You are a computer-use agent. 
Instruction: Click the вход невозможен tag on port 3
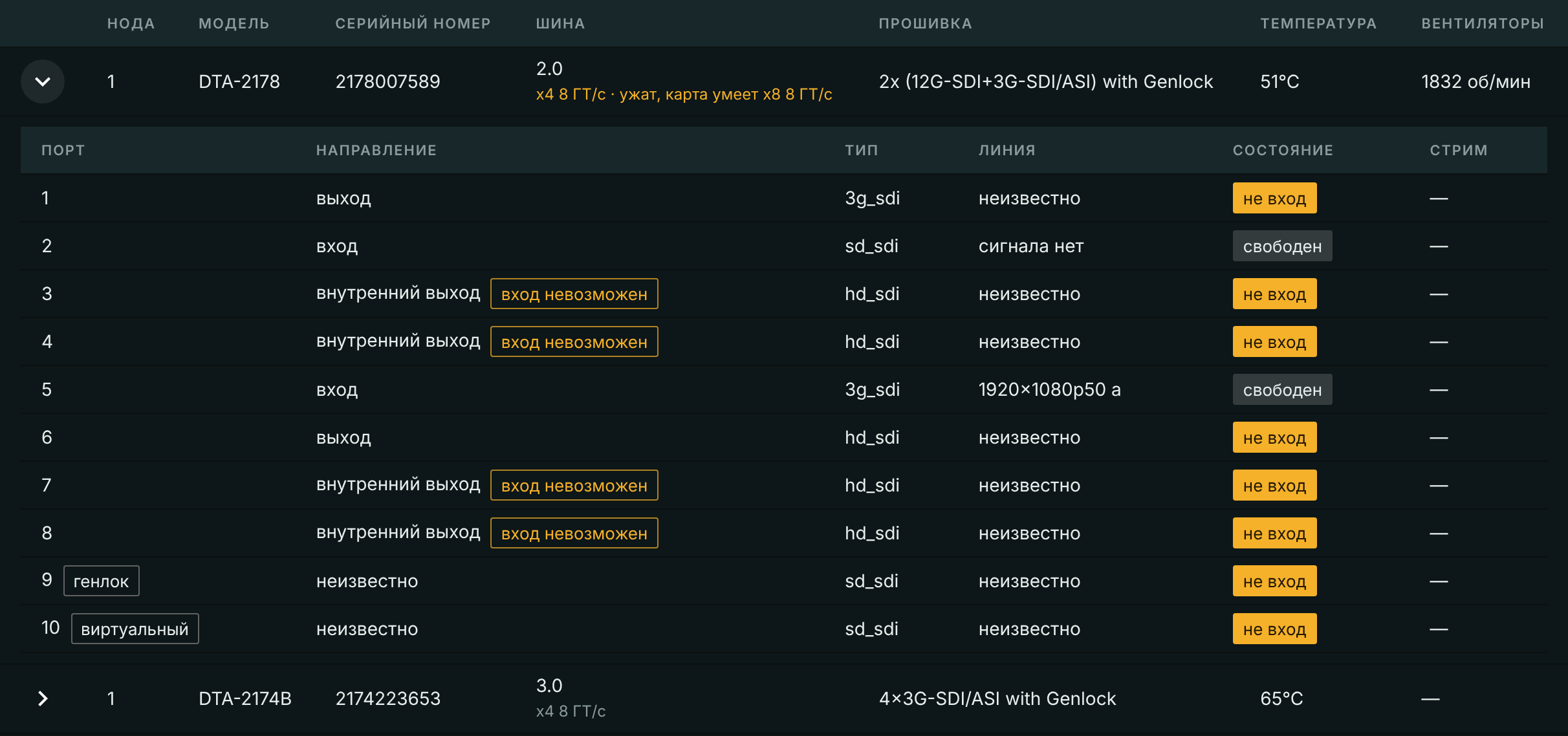[x=574, y=294]
